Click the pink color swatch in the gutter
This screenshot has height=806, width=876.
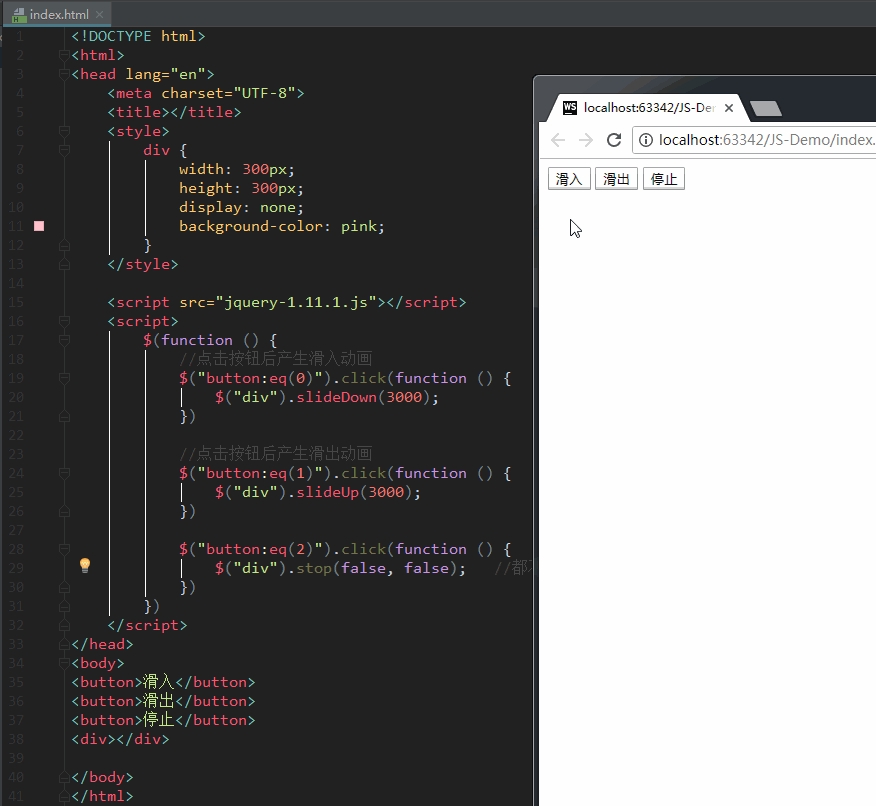[x=39, y=226]
